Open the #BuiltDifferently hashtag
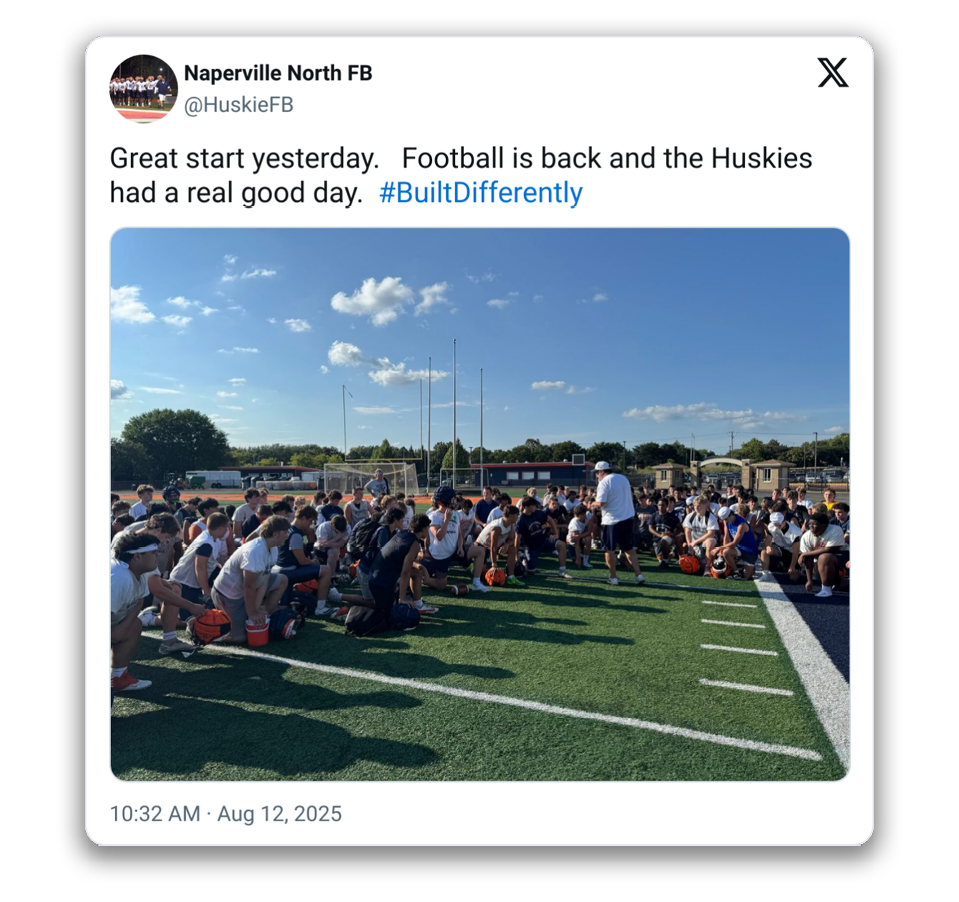This screenshot has height=902, width=959. pyautogui.click(x=481, y=192)
